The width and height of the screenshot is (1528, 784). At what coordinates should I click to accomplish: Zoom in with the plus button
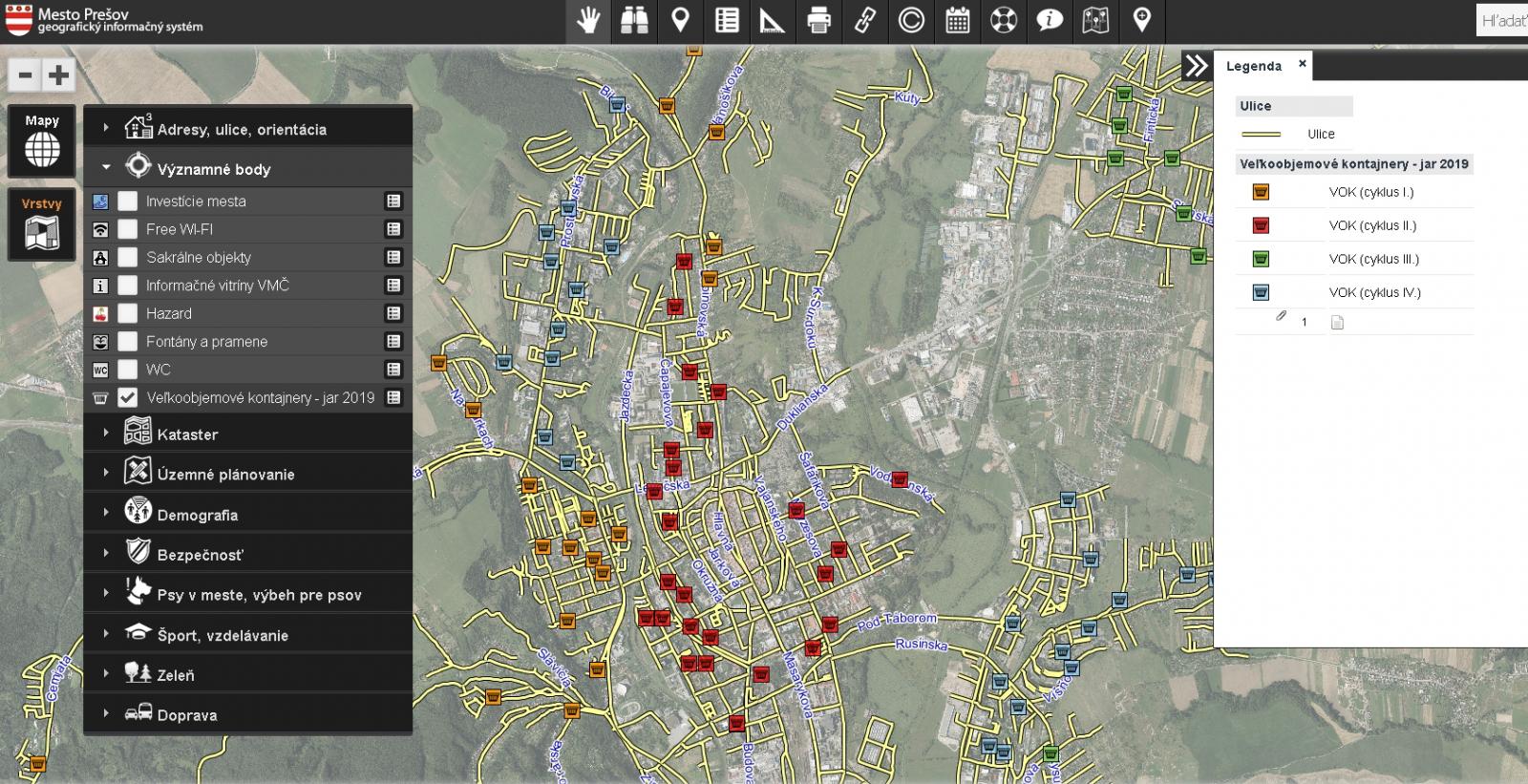[x=59, y=74]
